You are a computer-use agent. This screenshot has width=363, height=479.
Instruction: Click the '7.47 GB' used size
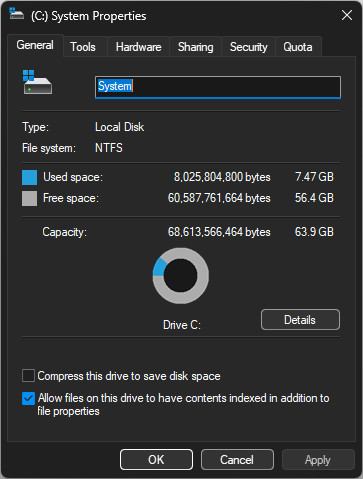[x=314, y=177]
